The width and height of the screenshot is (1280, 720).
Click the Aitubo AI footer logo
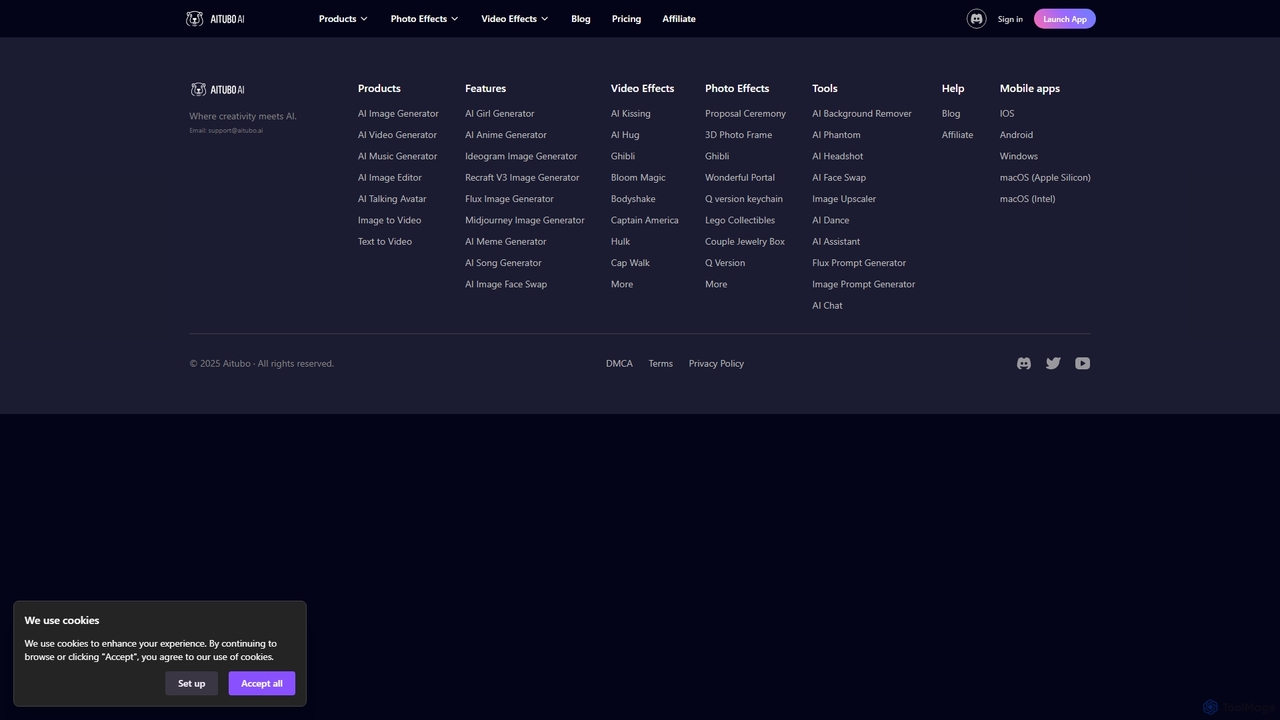217,89
